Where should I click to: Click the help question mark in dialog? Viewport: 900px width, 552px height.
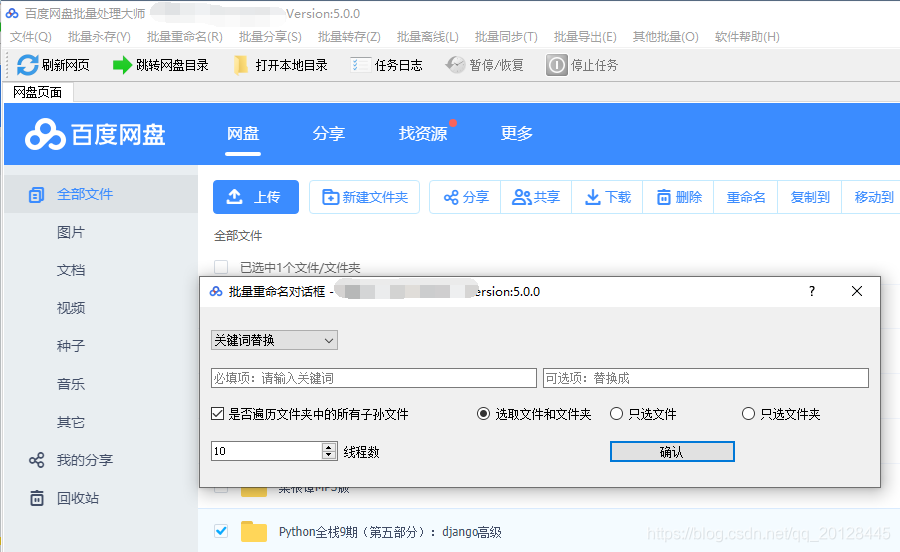coord(812,291)
